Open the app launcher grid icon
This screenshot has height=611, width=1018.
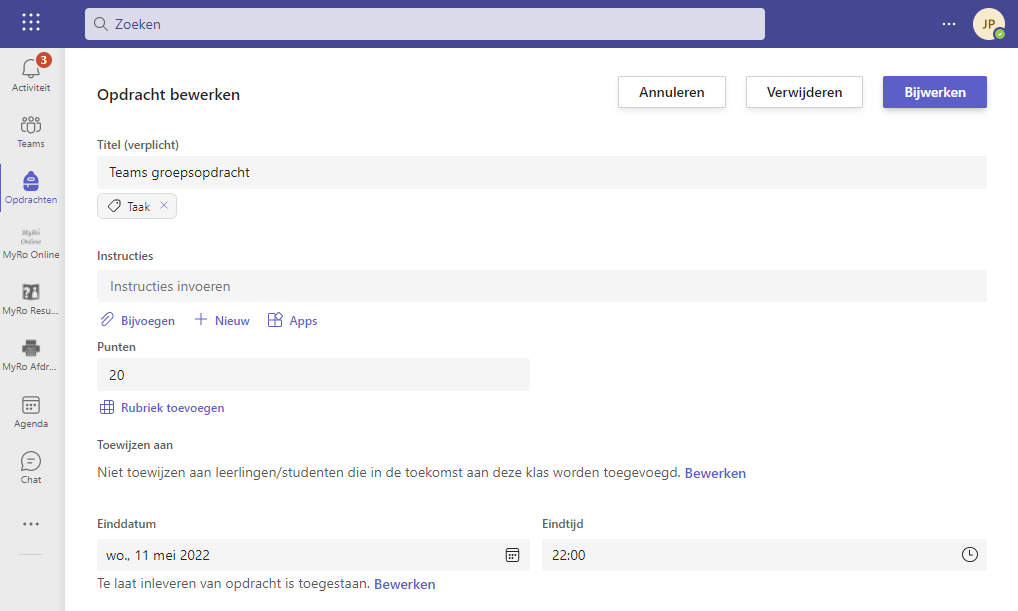(31, 23)
